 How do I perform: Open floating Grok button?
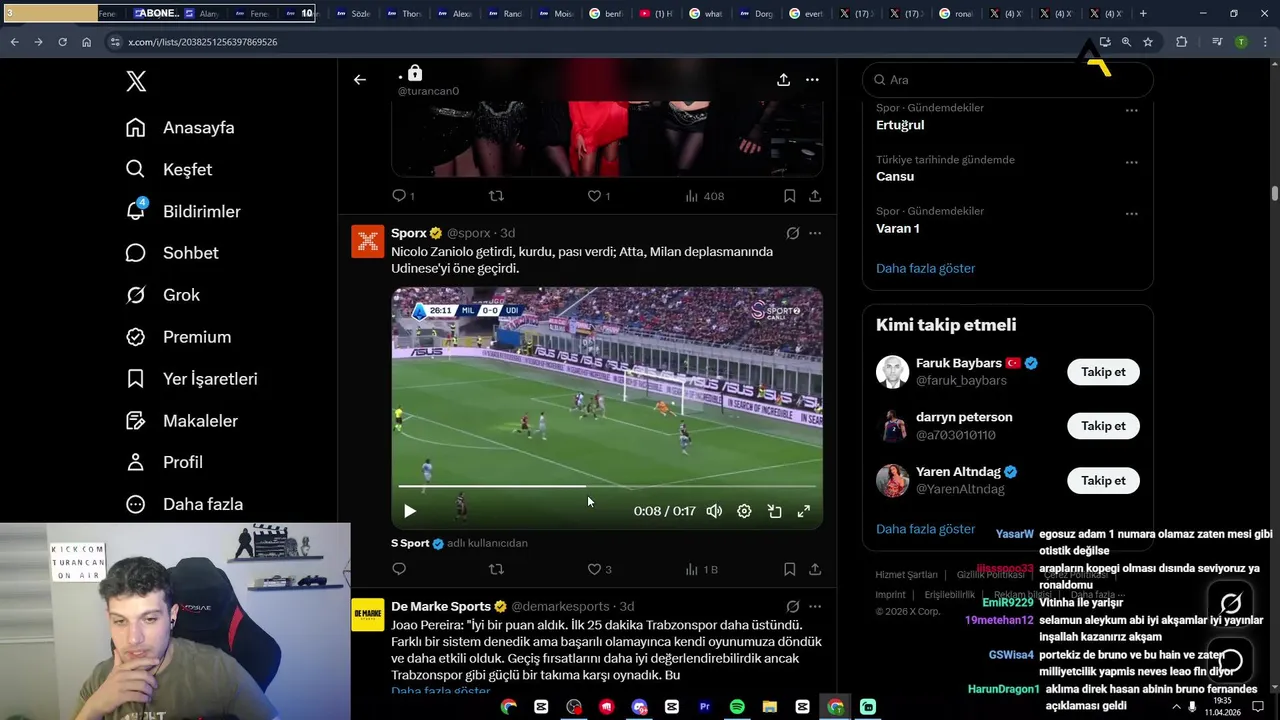[x=1231, y=603]
